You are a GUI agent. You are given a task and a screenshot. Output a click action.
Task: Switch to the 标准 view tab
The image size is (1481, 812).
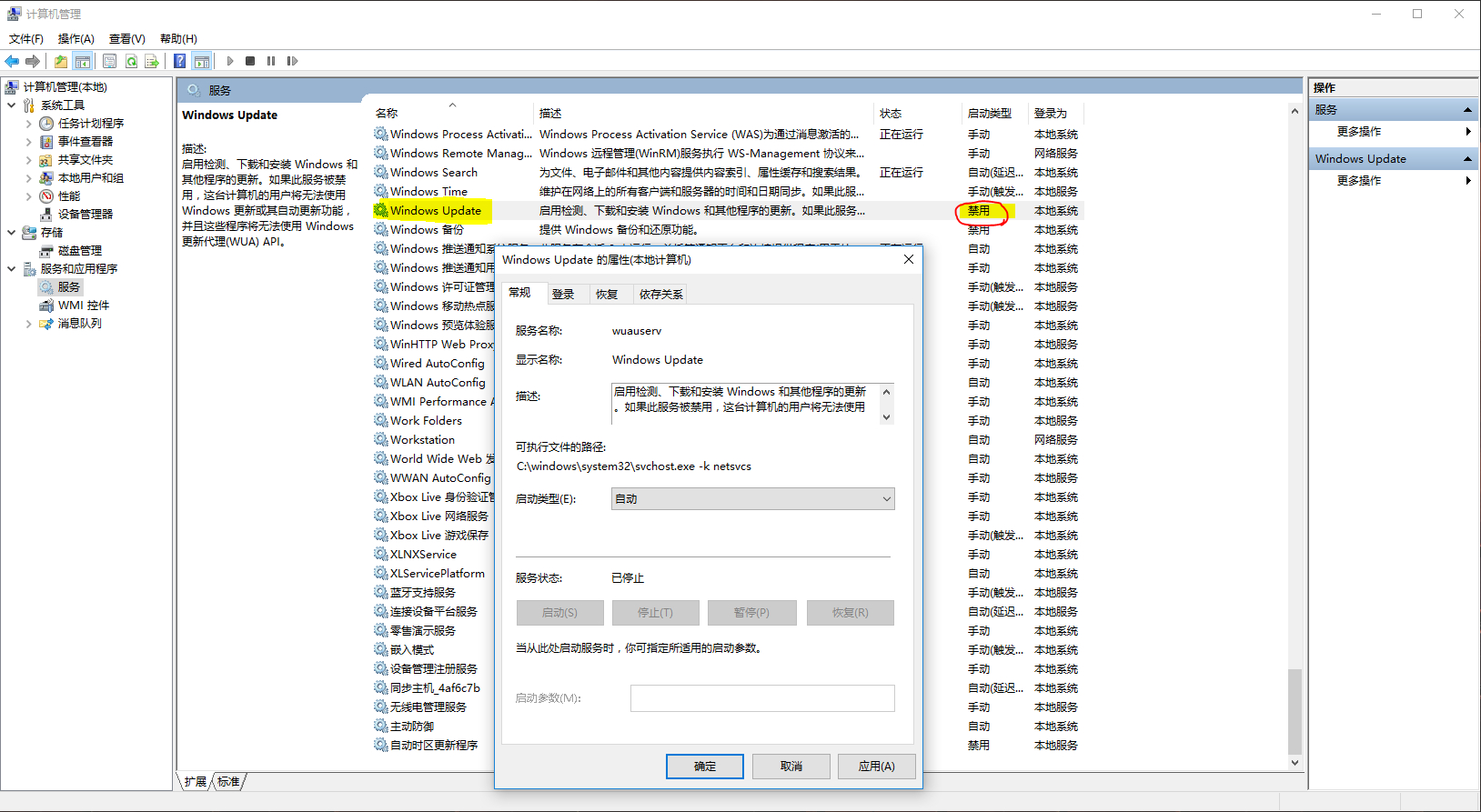229,781
